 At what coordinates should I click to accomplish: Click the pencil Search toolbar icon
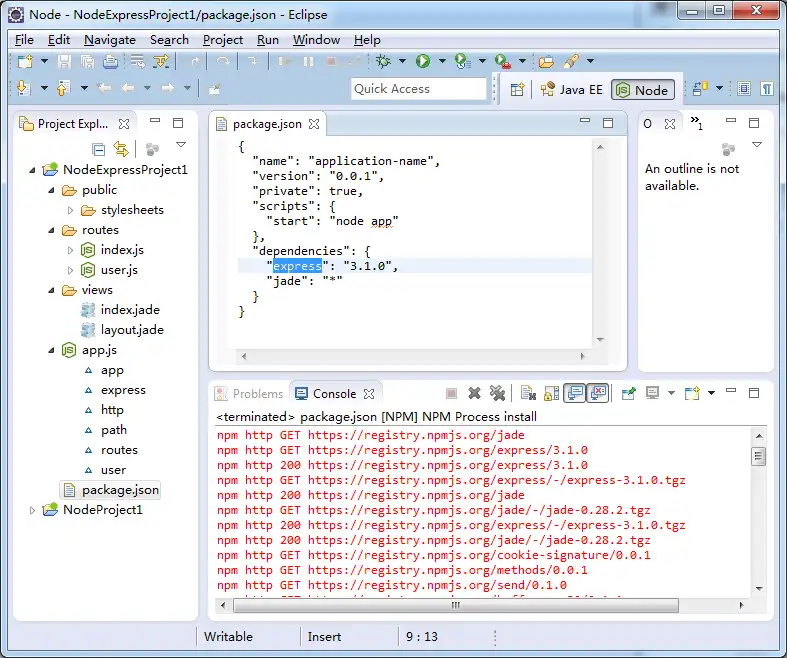[571, 61]
